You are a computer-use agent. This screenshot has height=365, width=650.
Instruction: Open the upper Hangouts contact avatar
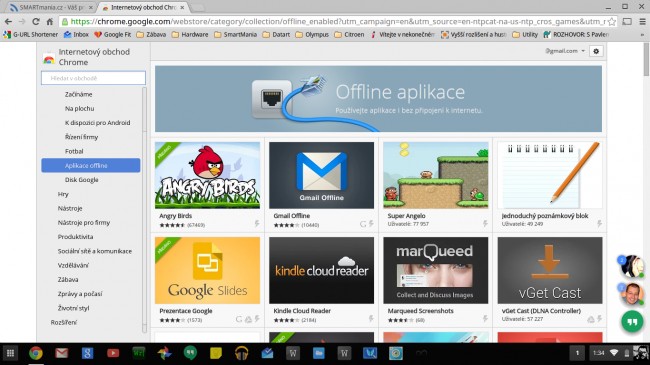point(632,266)
